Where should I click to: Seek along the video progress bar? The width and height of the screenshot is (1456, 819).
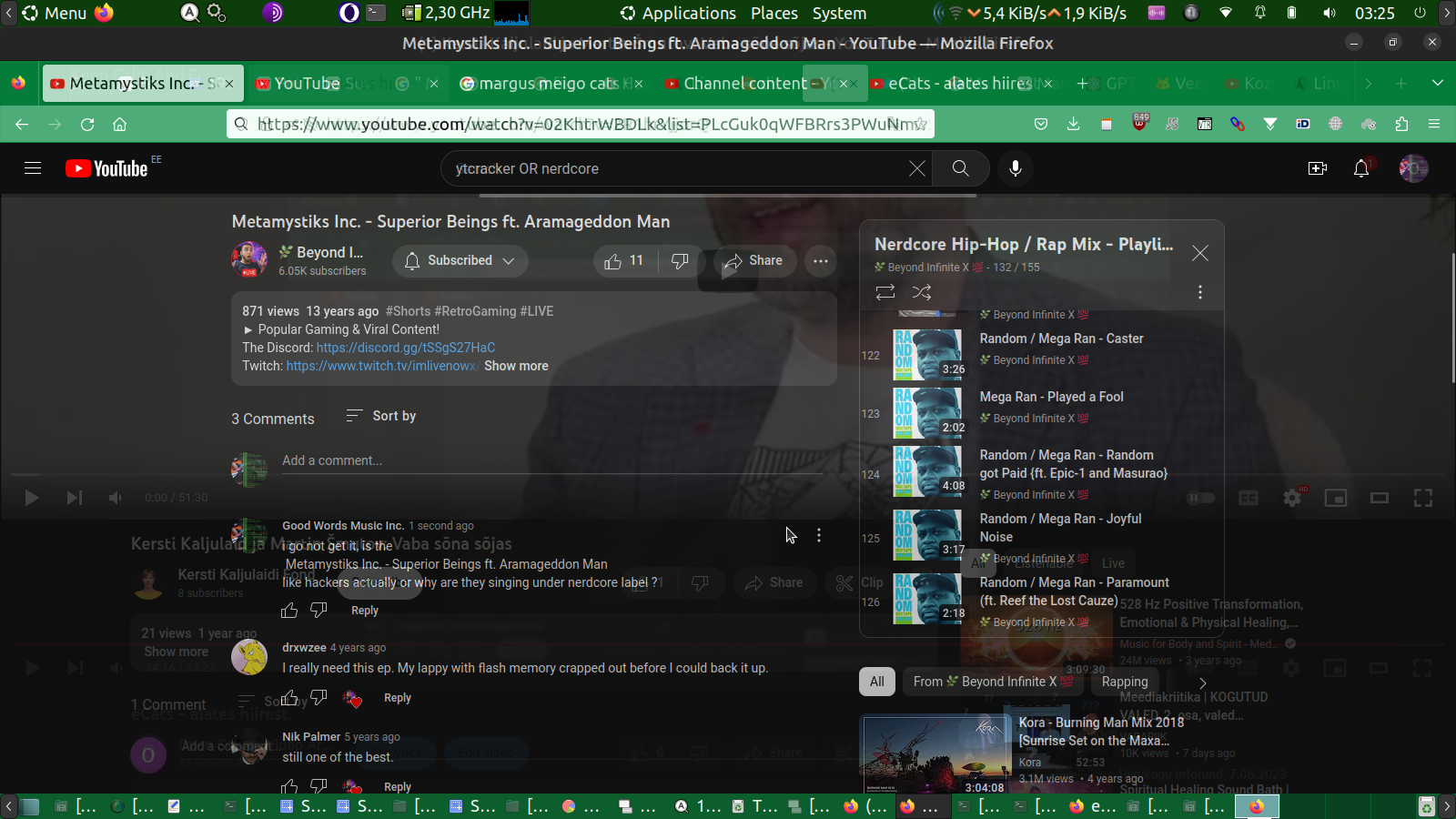[x=728, y=474]
